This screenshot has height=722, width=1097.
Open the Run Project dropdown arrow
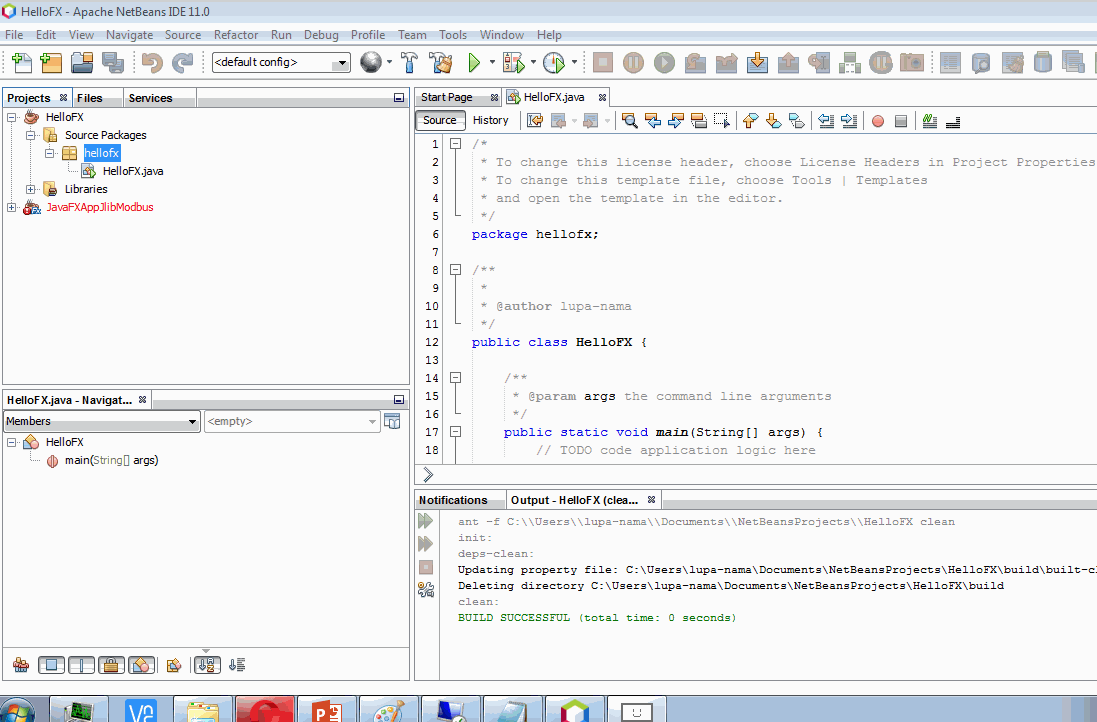(492, 62)
